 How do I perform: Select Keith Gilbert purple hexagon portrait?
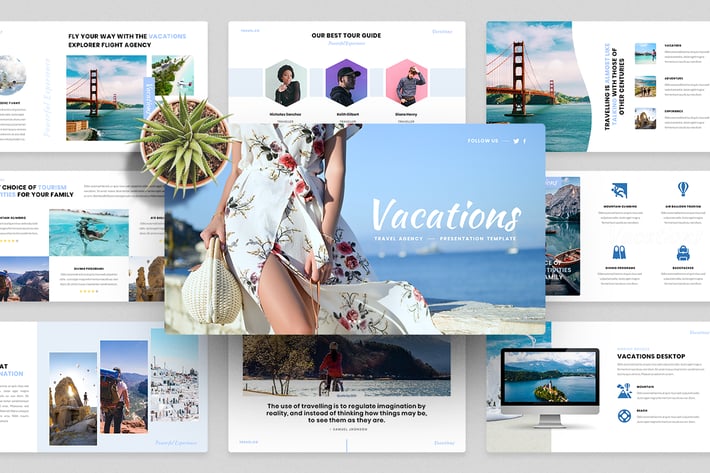point(346,82)
